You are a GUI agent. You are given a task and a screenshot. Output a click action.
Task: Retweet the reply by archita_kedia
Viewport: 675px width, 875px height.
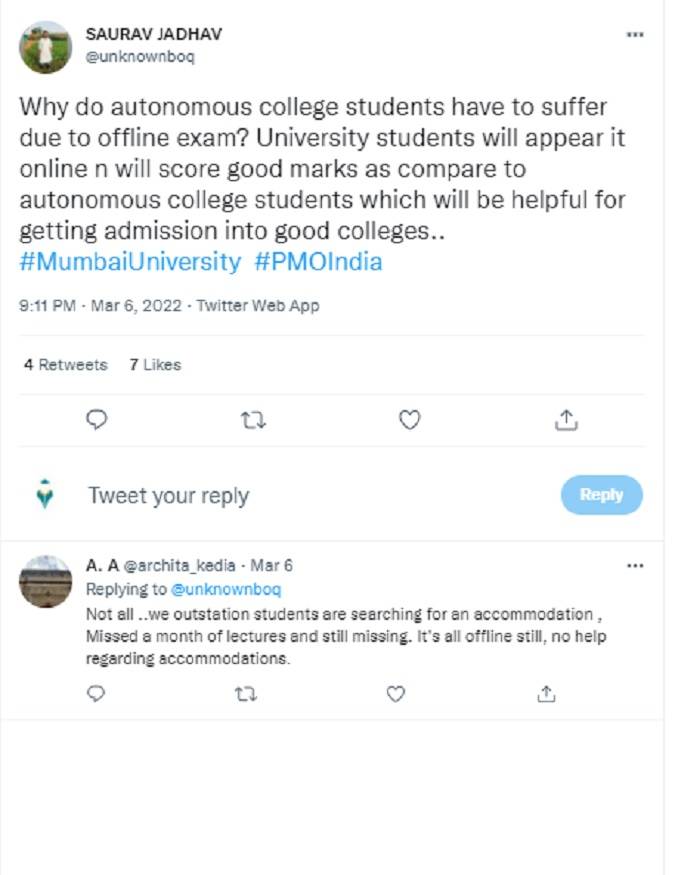point(246,693)
